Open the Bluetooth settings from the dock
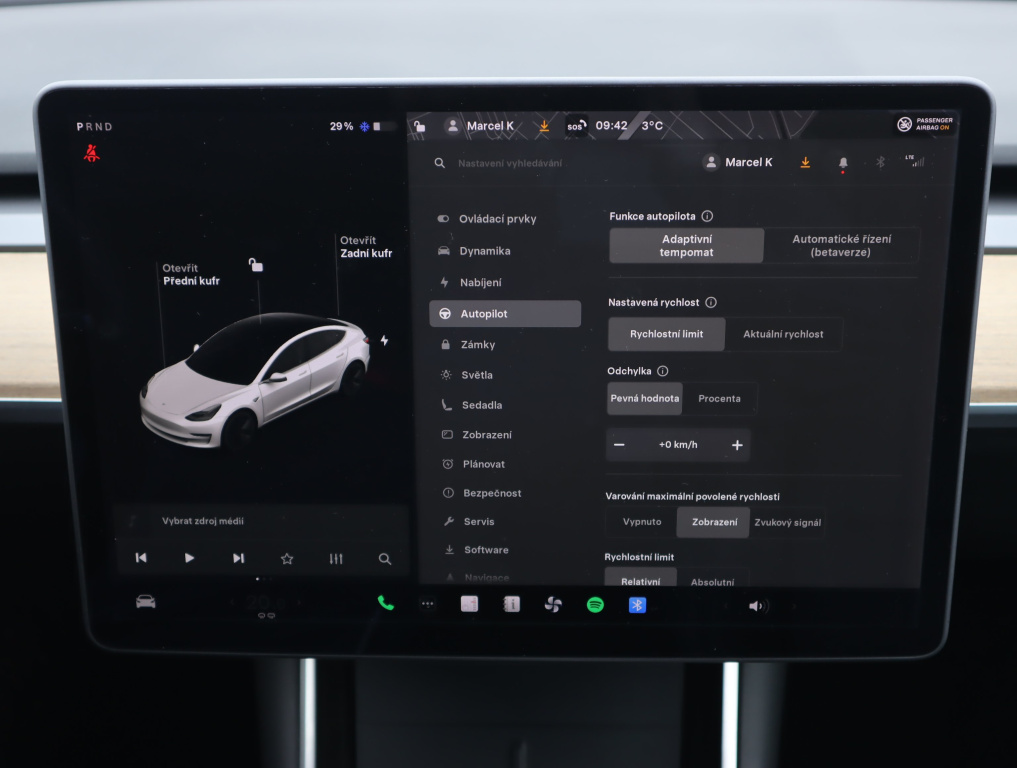This screenshot has height=768, width=1017. point(637,605)
